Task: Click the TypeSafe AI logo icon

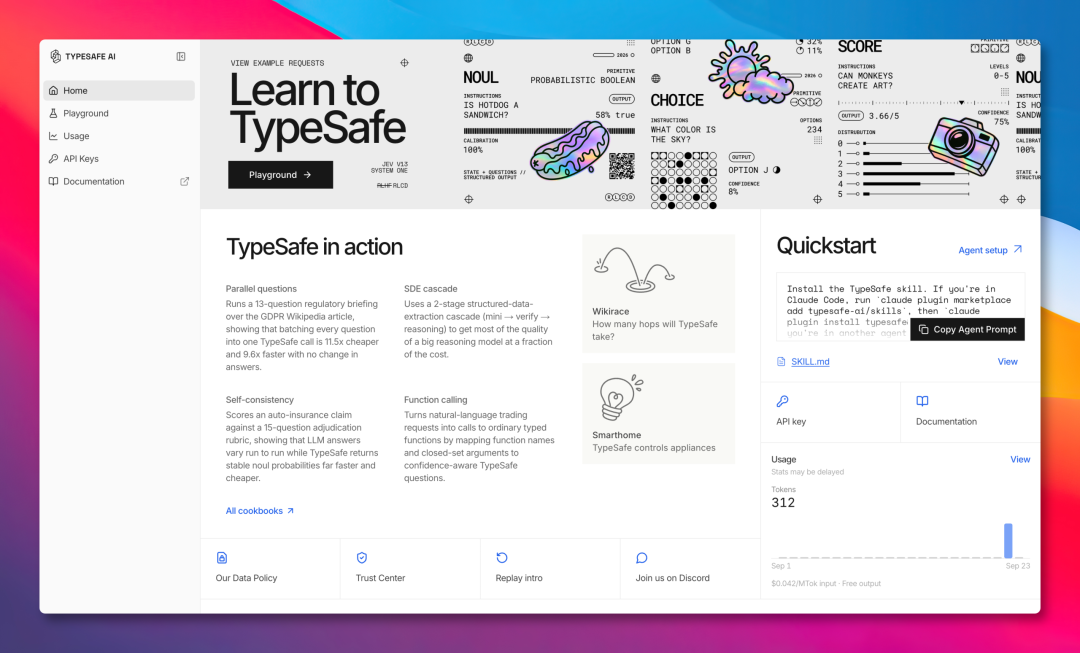Action: [x=55, y=56]
